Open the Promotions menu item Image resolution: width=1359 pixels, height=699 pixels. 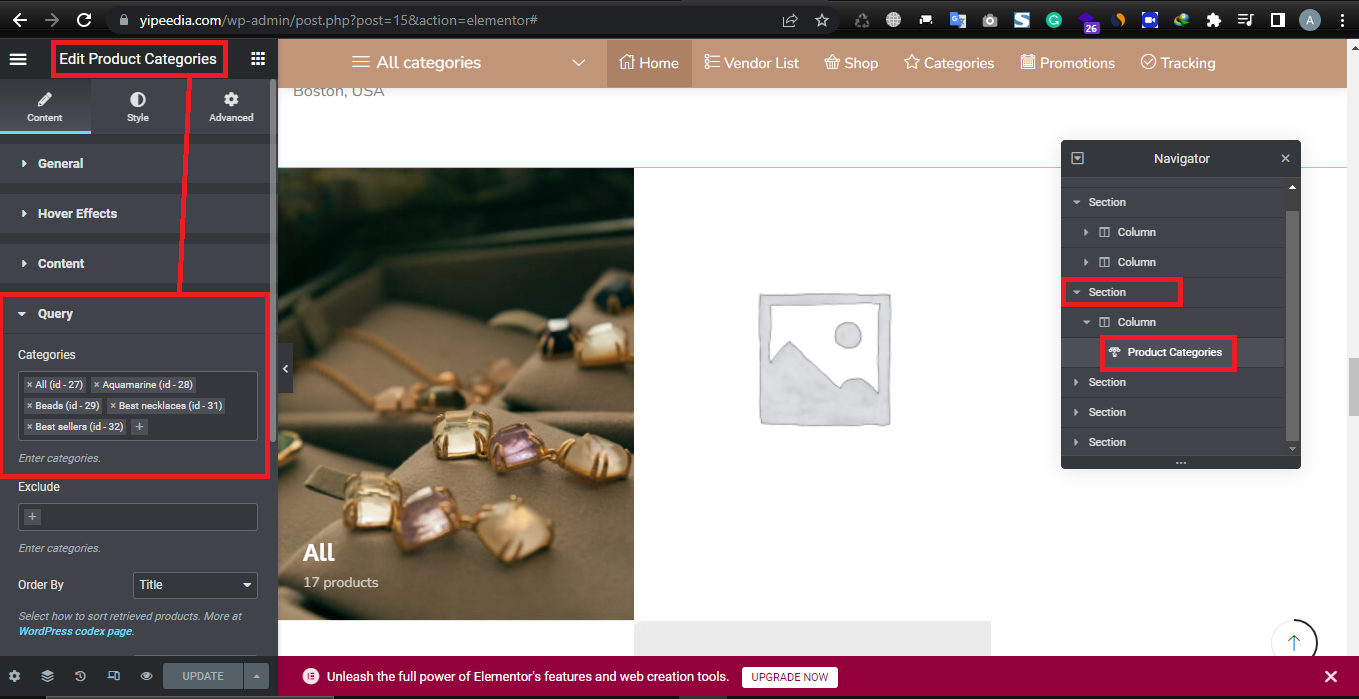[1067, 63]
